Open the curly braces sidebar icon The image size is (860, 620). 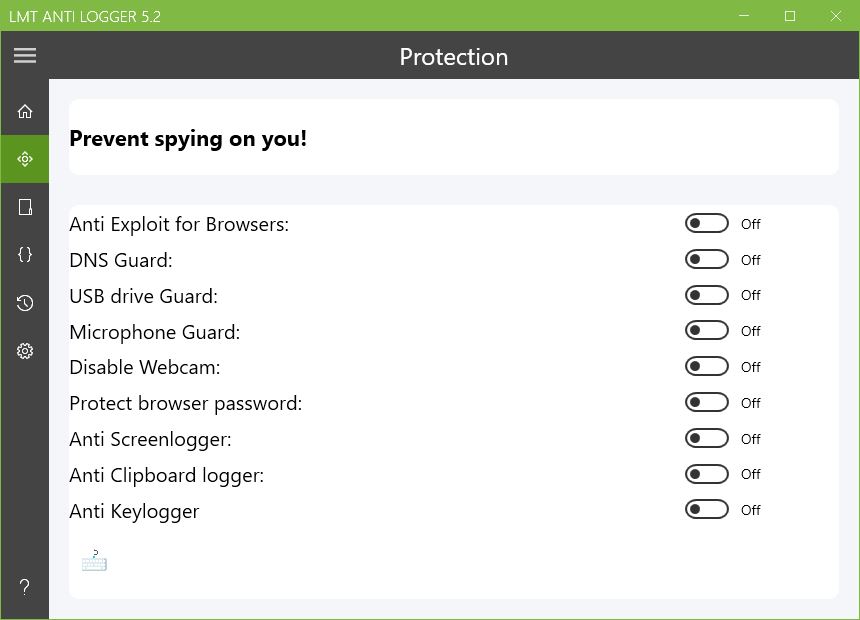point(25,255)
